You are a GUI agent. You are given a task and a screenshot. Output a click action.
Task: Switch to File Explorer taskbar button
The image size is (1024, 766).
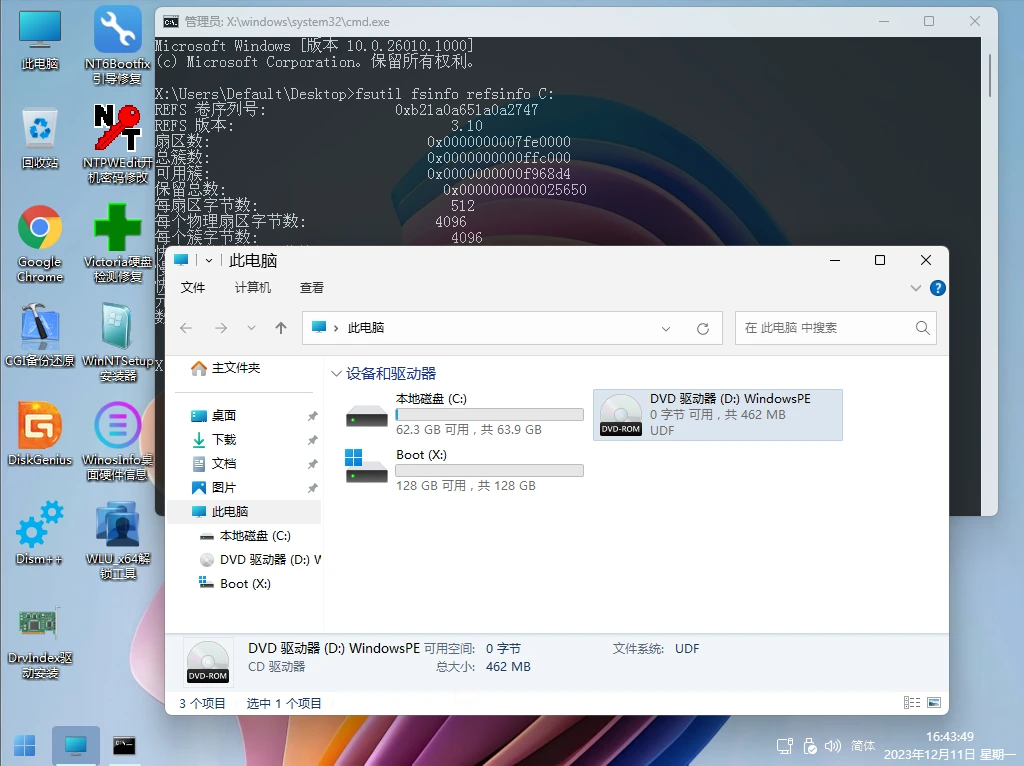point(76,745)
